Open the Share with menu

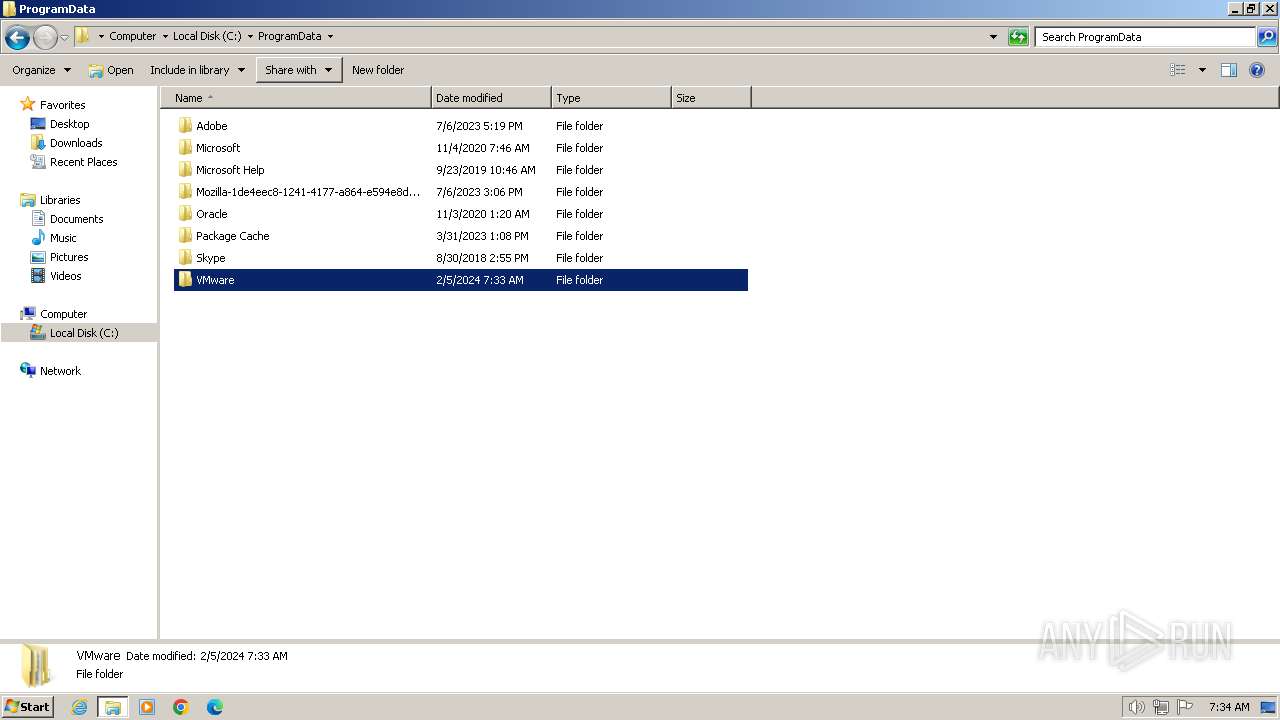[x=298, y=70]
